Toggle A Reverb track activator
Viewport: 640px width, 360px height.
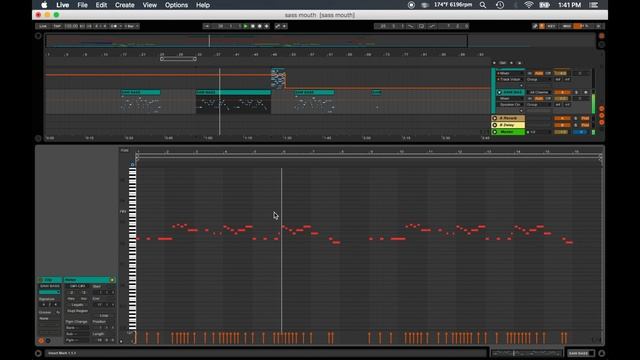pyautogui.click(x=562, y=118)
